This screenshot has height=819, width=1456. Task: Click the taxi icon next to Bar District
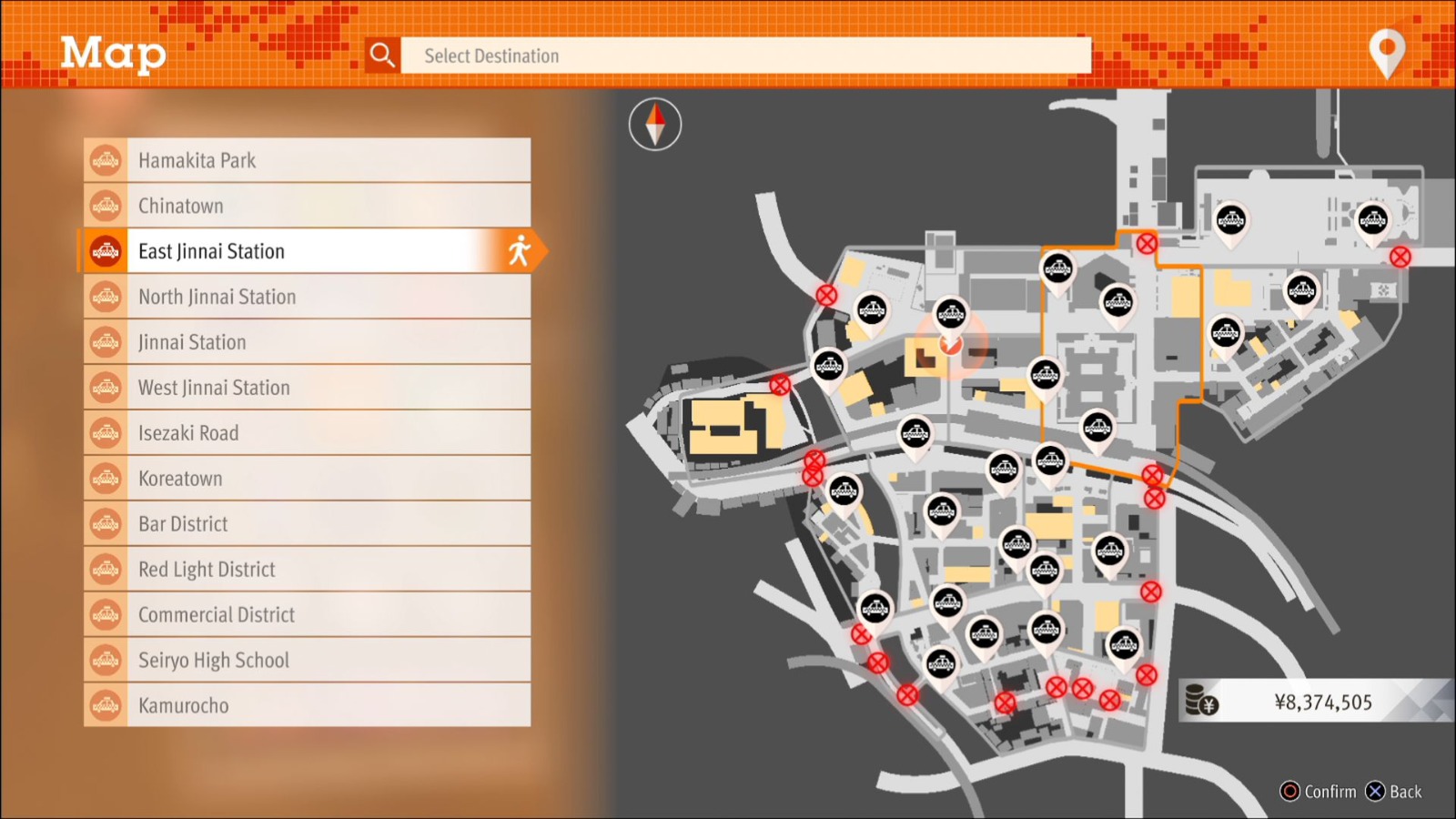point(106,524)
